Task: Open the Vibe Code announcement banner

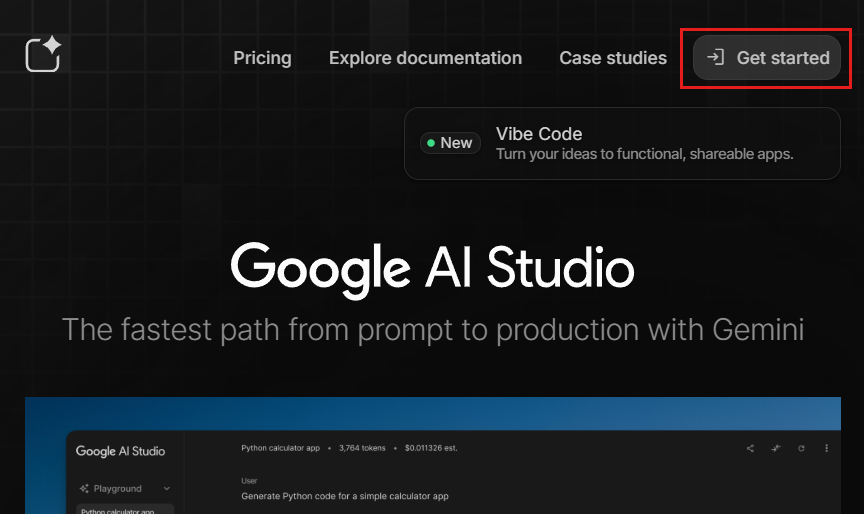Action: coord(622,144)
